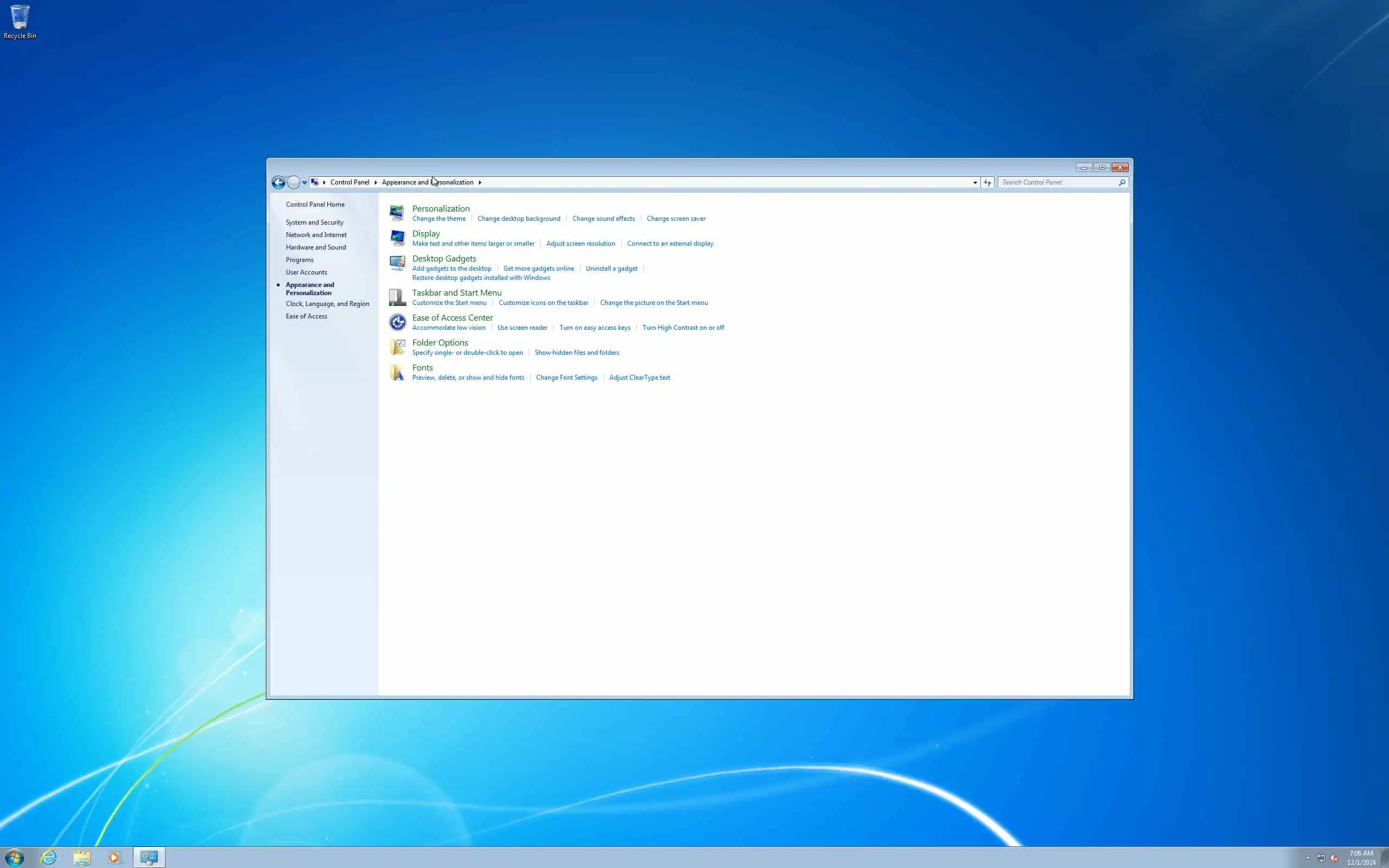
Task: Expand the arrow after Control Panel breadcrumb
Action: pyautogui.click(x=375, y=182)
